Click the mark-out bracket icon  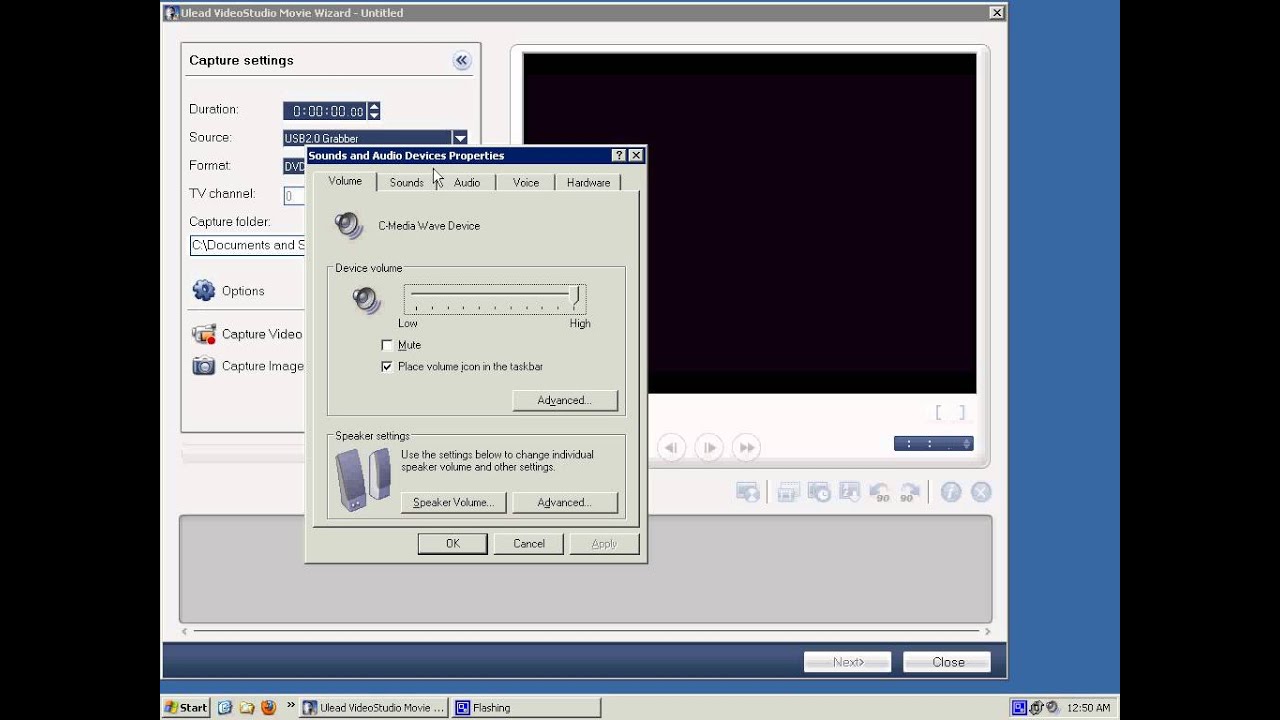[x=962, y=413]
